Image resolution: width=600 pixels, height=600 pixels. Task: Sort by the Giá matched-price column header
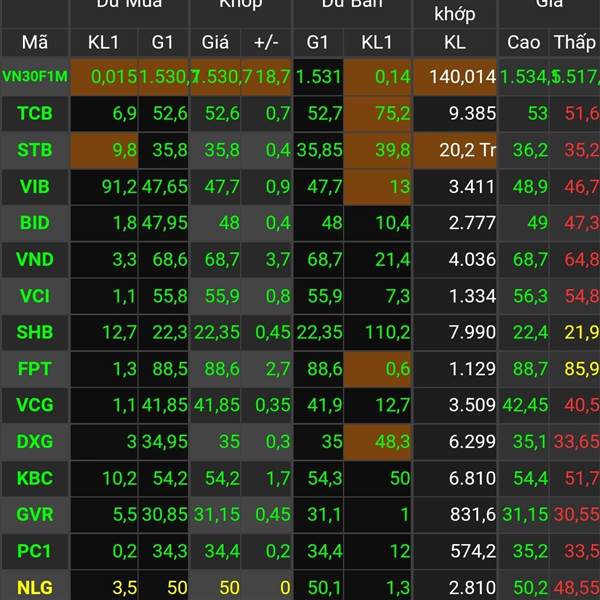click(215, 42)
